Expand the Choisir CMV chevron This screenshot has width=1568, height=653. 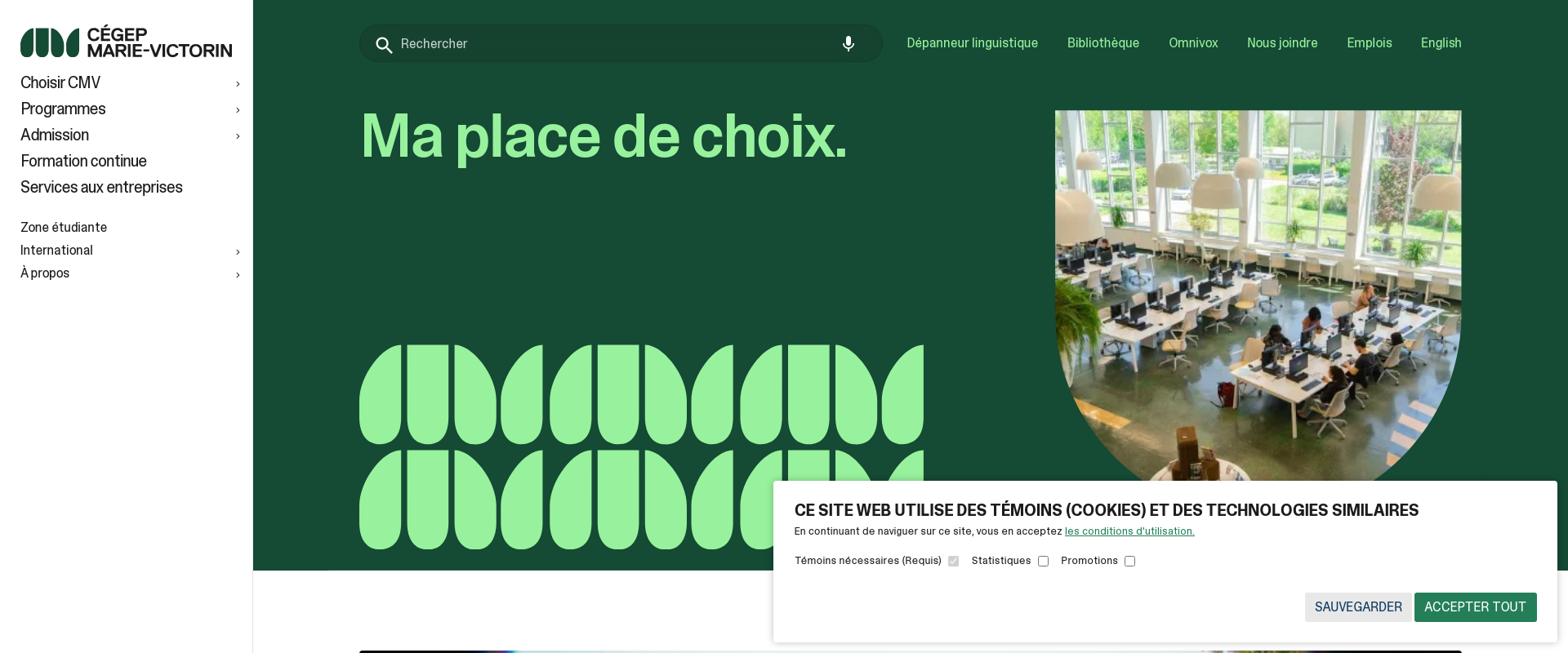click(x=238, y=84)
